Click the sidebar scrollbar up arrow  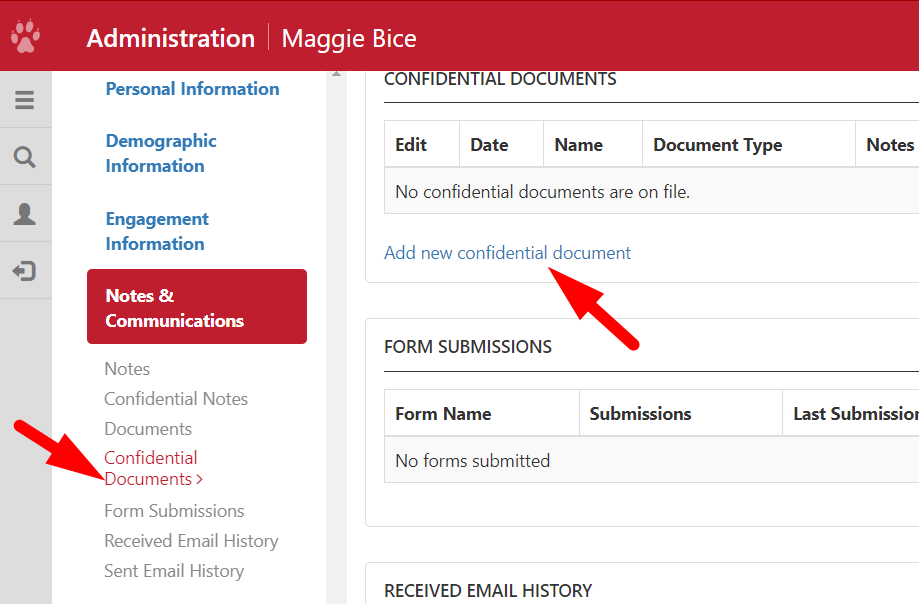[336, 74]
